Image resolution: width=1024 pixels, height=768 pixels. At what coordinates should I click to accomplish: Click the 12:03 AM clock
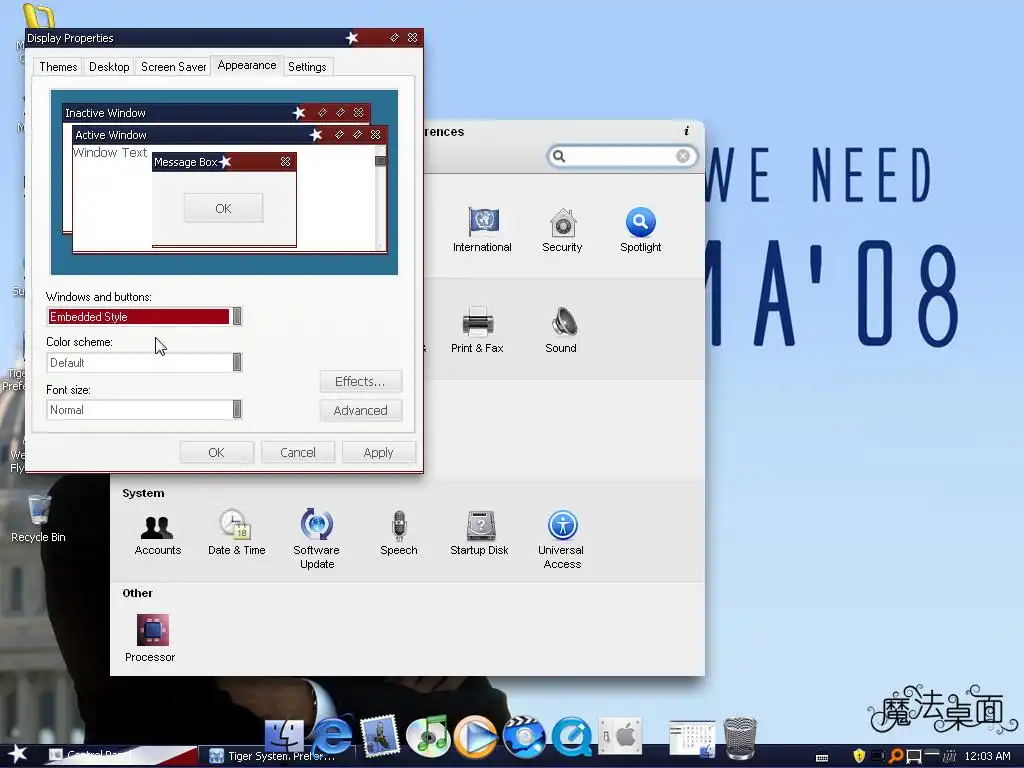tap(987, 756)
